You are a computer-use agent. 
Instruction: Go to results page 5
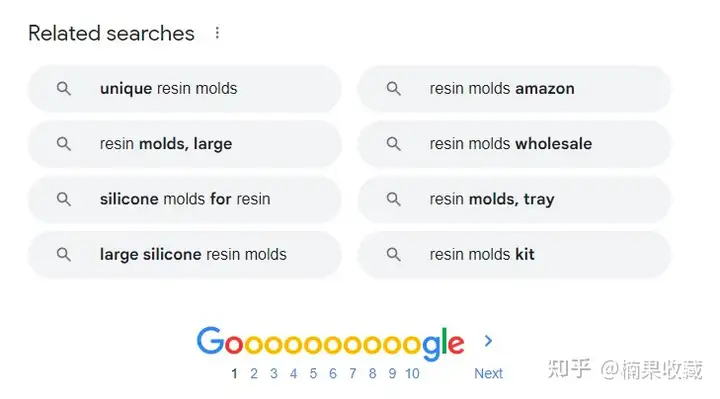[x=313, y=374]
